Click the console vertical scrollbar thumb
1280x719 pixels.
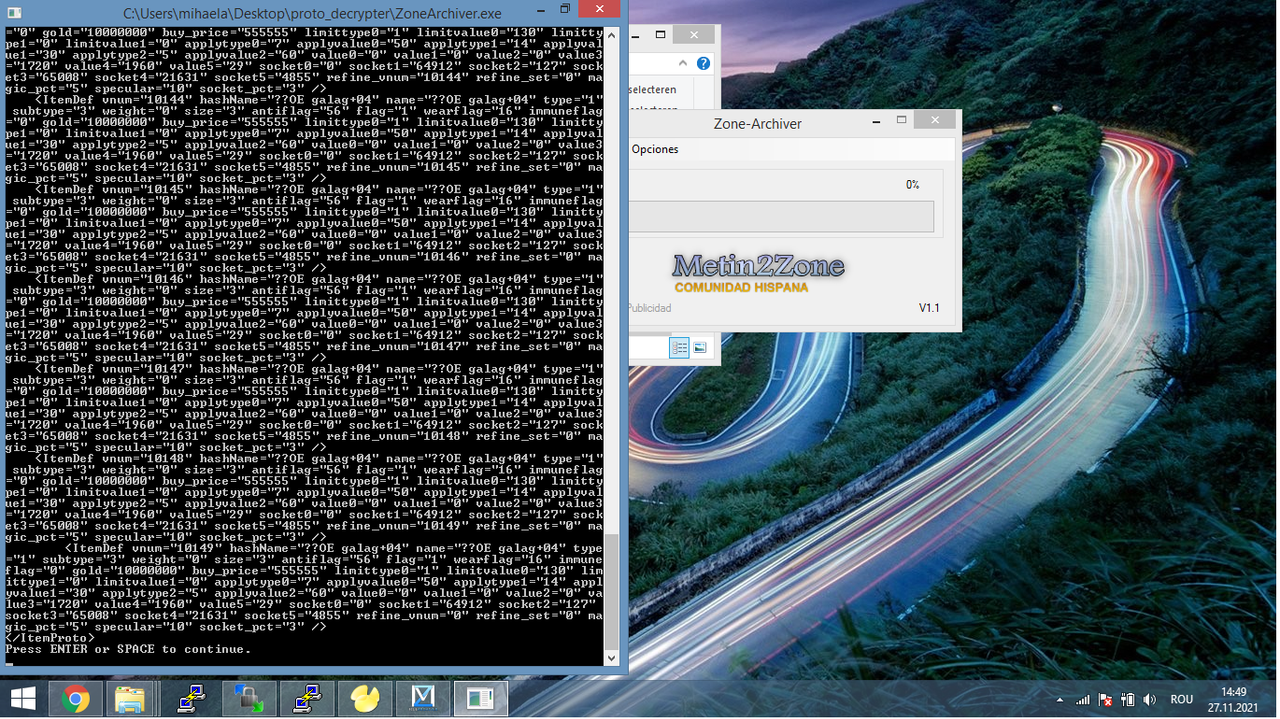point(612,591)
